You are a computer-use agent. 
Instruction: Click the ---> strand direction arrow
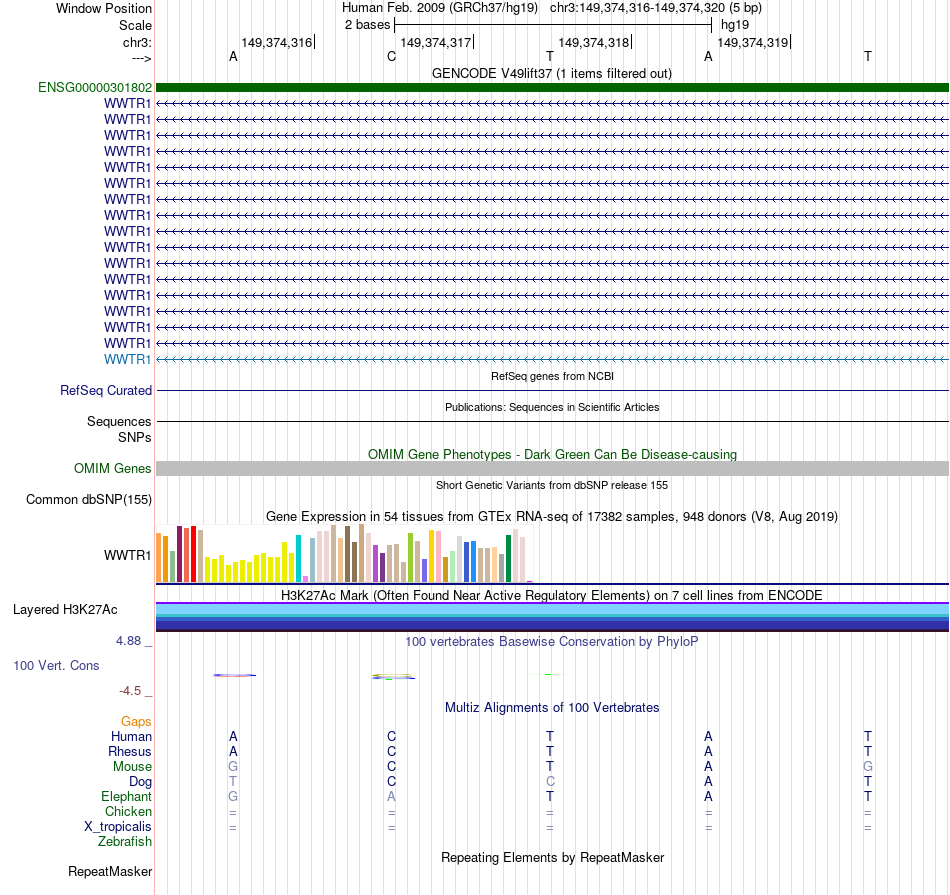[x=141, y=58]
